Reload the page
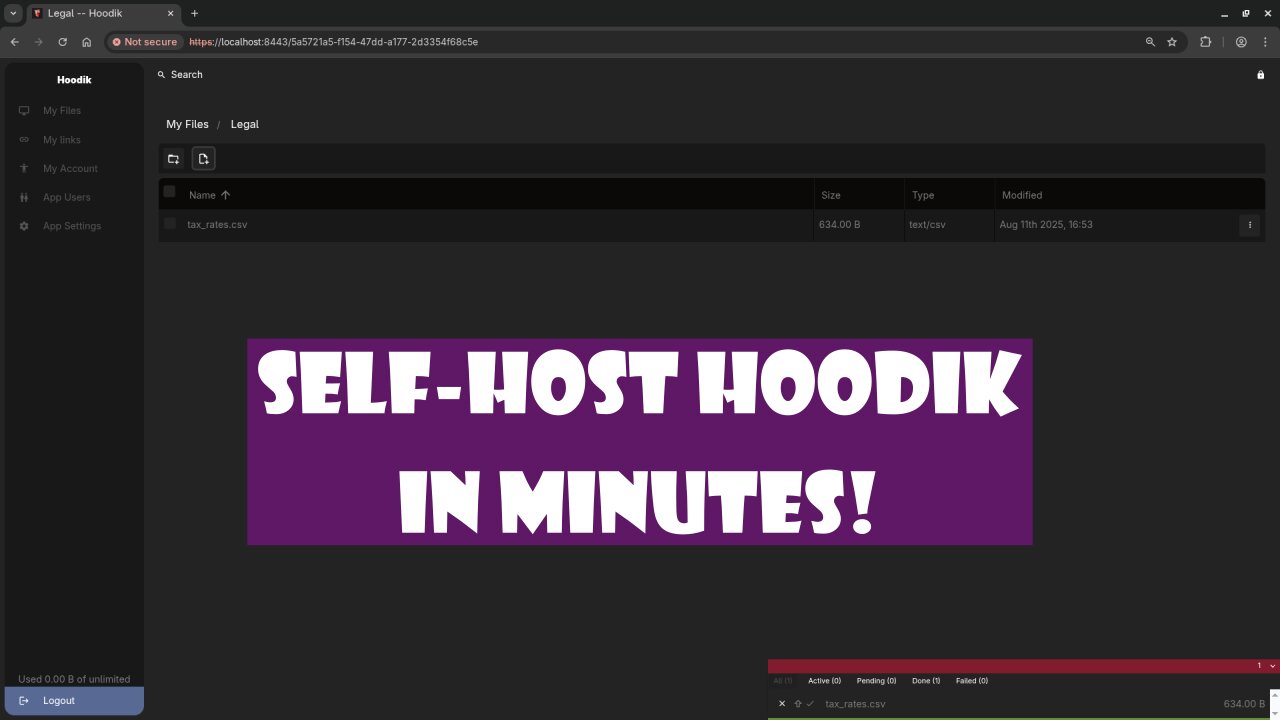 point(62,42)
